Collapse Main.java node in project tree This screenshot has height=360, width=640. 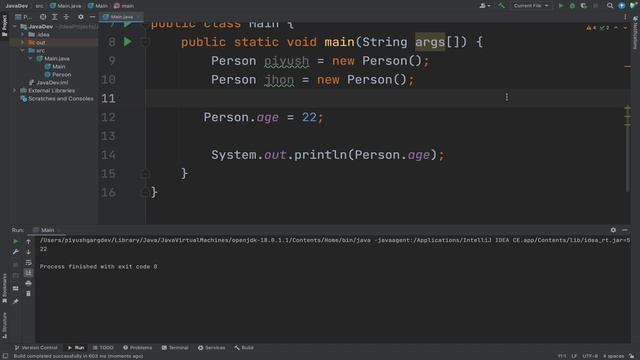[x=31, y=59]
